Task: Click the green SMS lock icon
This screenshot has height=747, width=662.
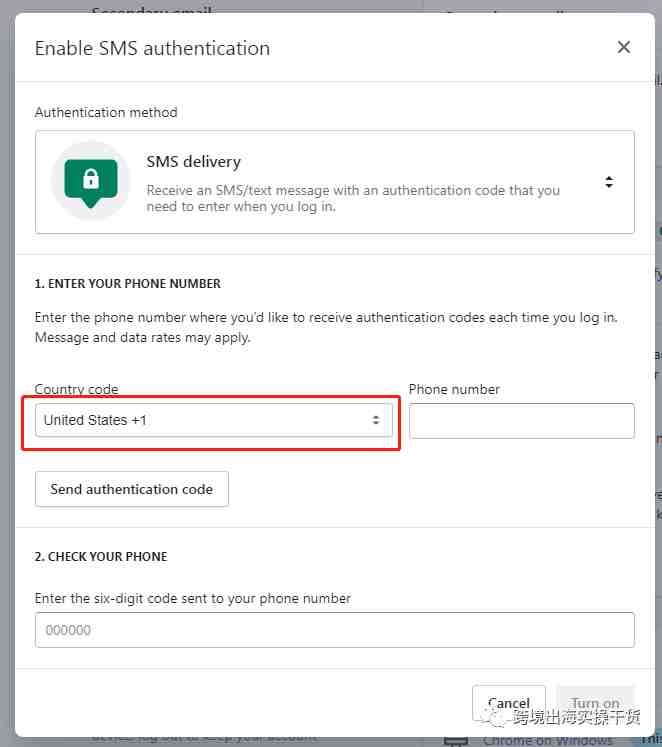Action: [91, 182]
